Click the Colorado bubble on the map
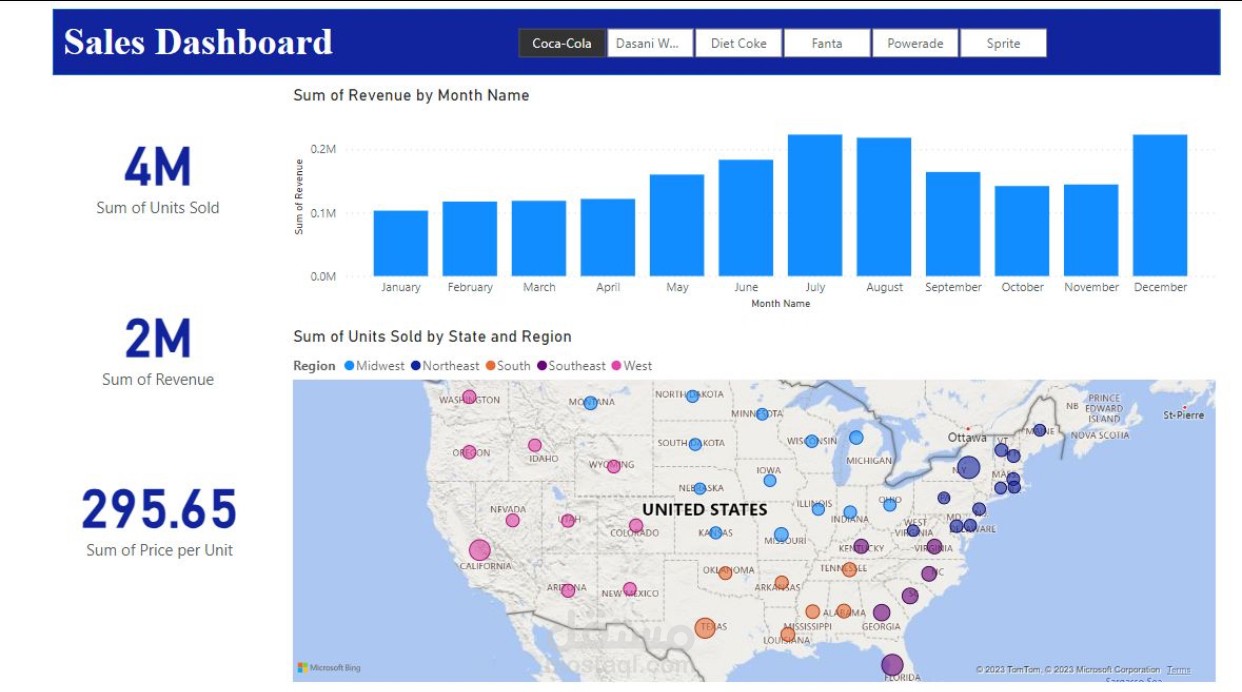Viewport: 1242px width, 692px height. tap(636, 525)
